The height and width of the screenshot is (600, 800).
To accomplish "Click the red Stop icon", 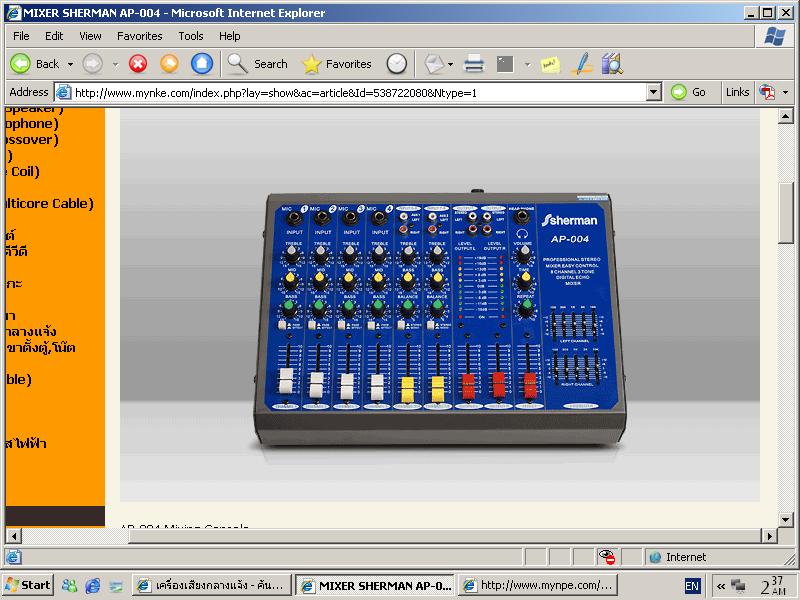I will click(138, 64).
